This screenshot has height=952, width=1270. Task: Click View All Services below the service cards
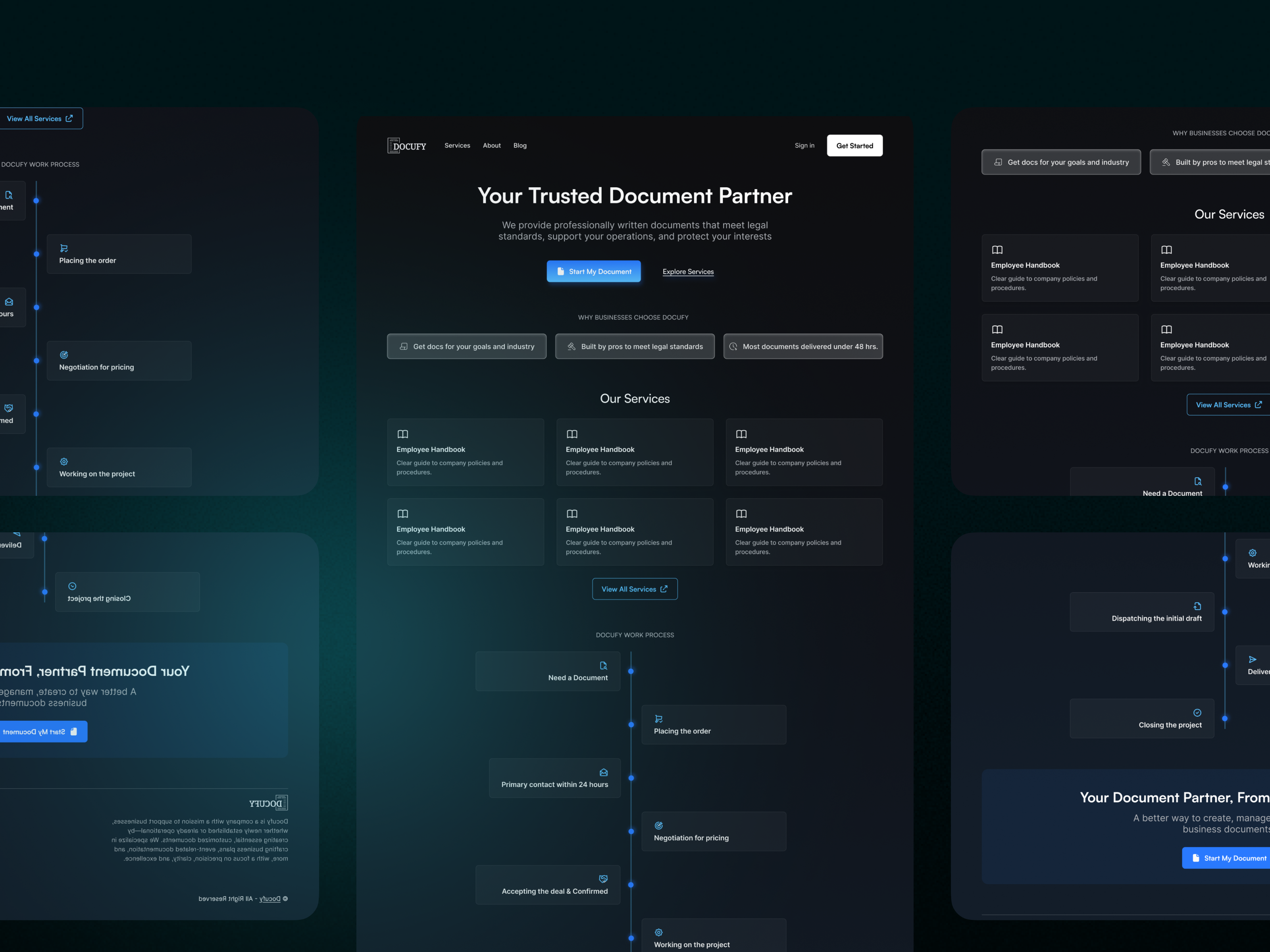(x=635, y=589)
